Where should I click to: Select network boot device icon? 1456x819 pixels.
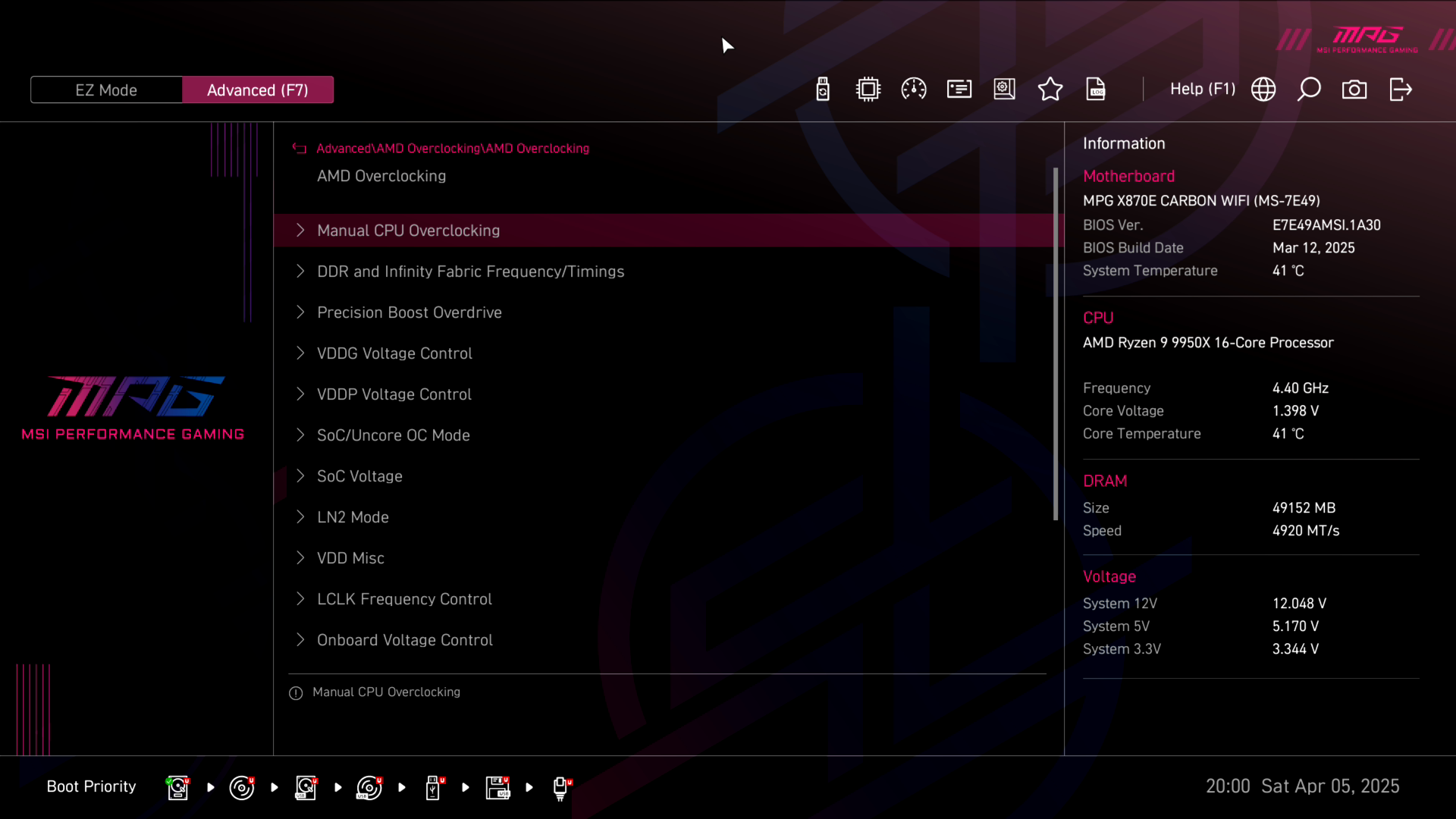[x=560, y=787]
